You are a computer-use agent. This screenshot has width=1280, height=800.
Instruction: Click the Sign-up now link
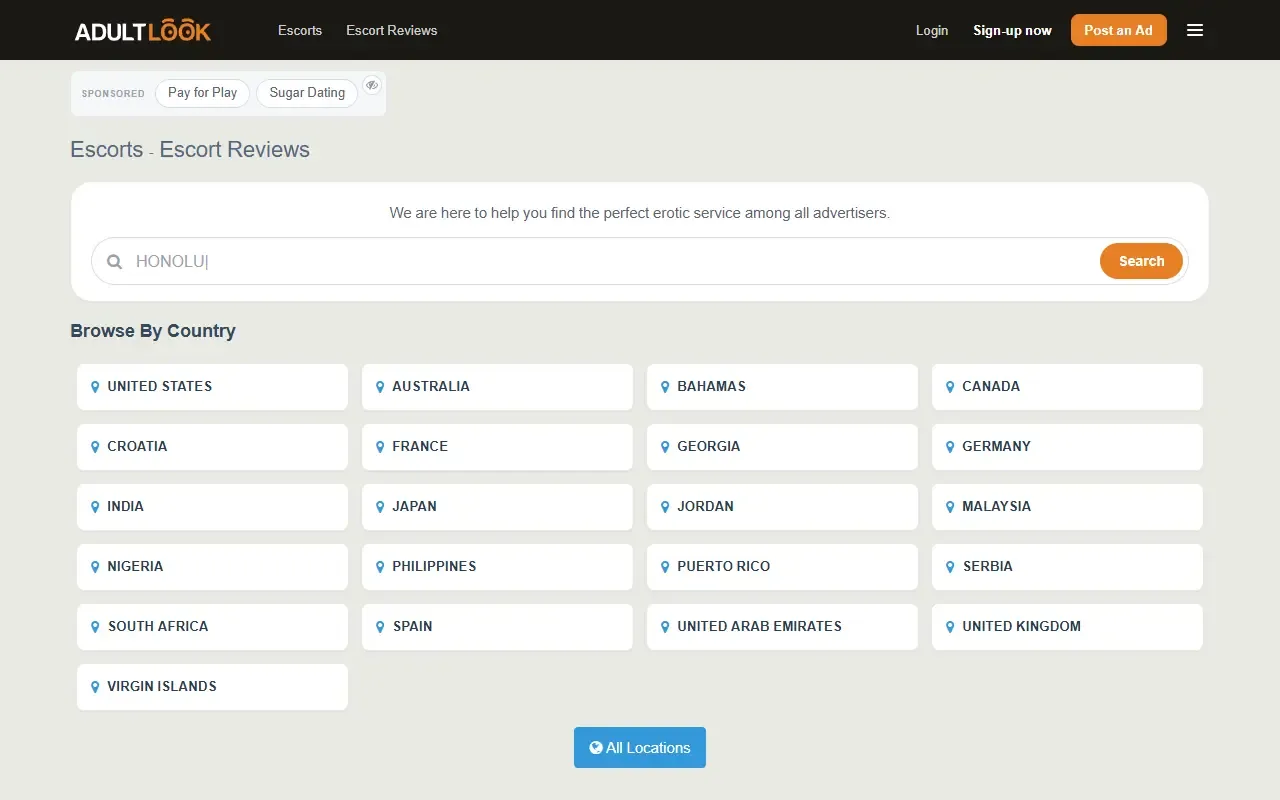point(1012,30)
